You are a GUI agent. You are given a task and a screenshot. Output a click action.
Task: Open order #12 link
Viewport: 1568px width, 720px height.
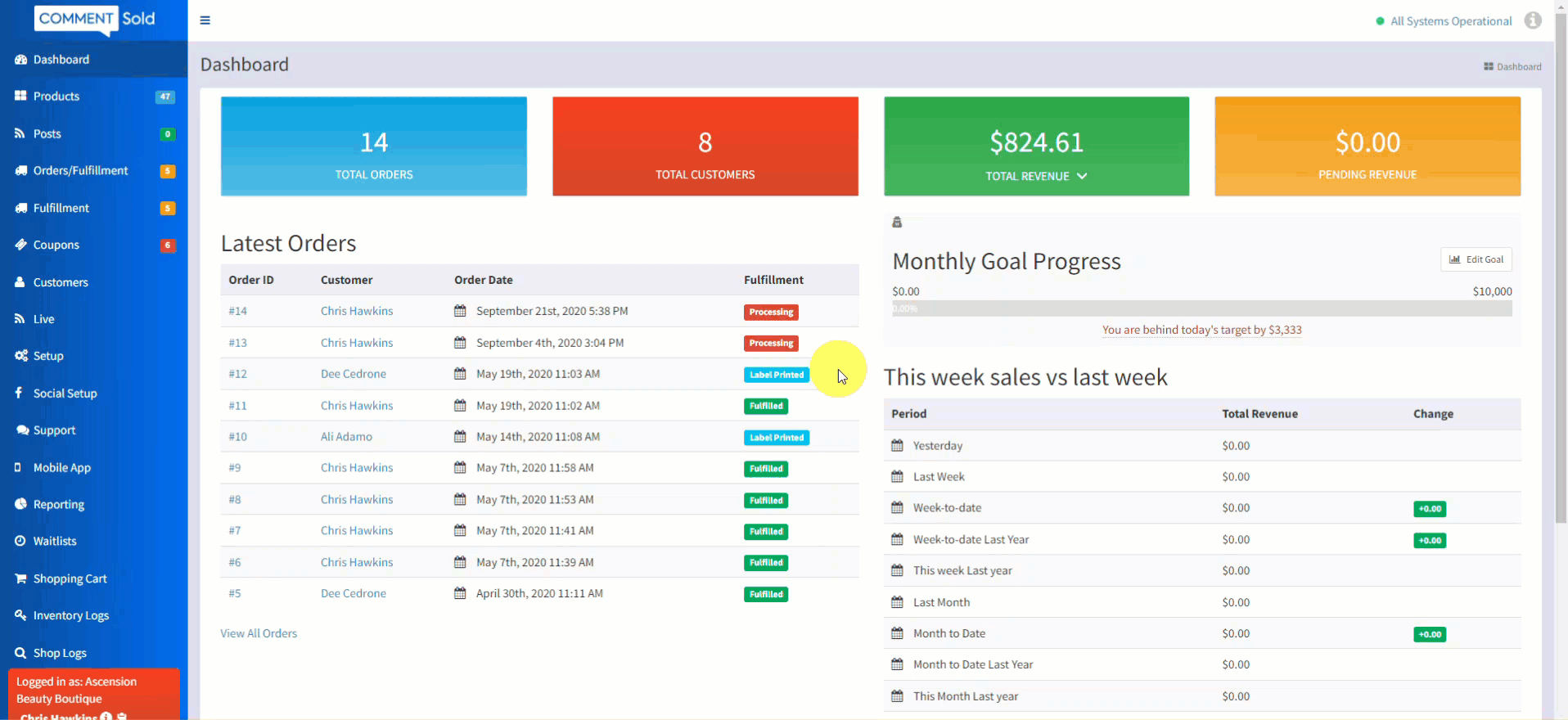(237, 374)
